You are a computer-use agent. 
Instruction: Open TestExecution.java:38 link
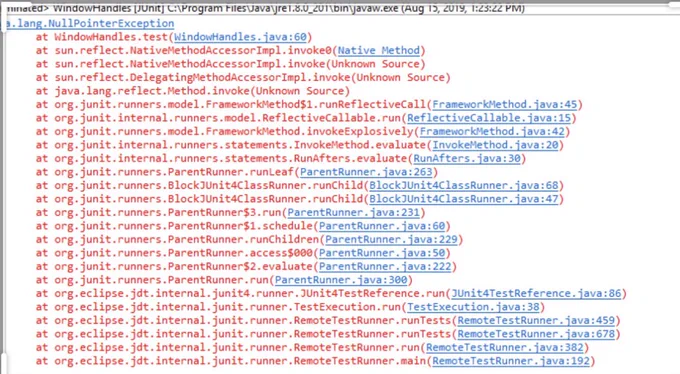pyautogui.click(x=473, y=307)
